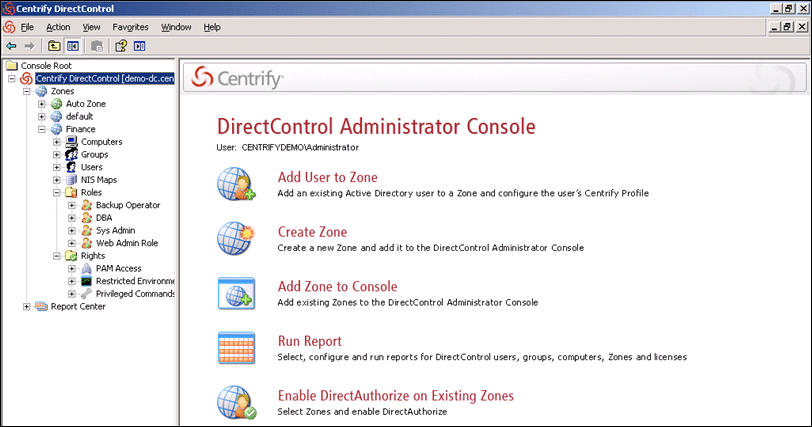Viewport: 812px width, 427px height.
Task: Click the Back arrow toolbar button
Action: click(x=11, y=46)
